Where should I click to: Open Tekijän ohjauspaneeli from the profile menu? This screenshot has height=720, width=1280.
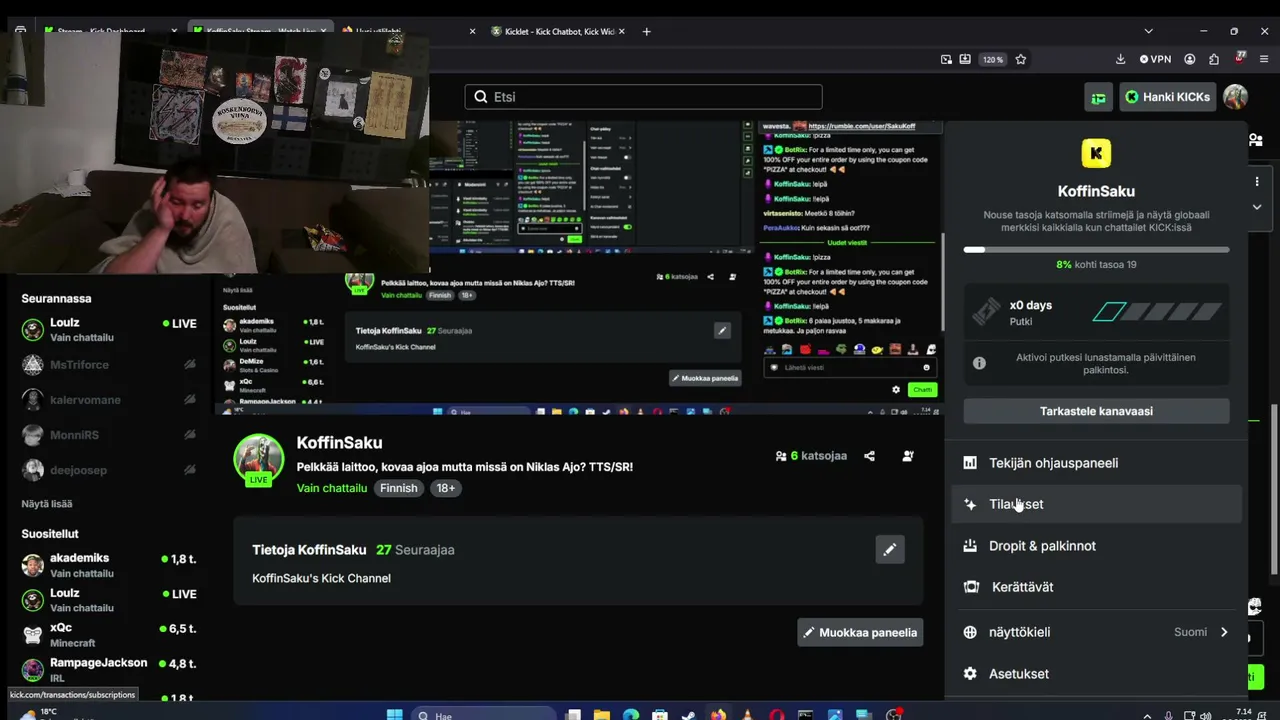click(1097, 463)
